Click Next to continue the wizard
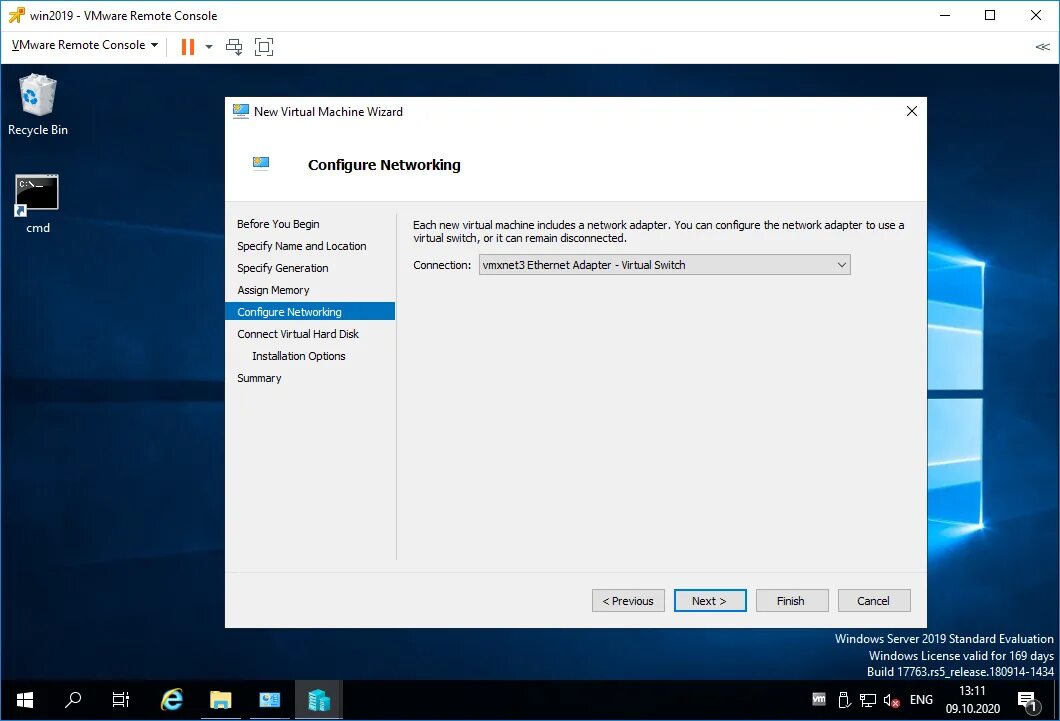The width and height of the screenshot is (1060, 721). (710, 601)
